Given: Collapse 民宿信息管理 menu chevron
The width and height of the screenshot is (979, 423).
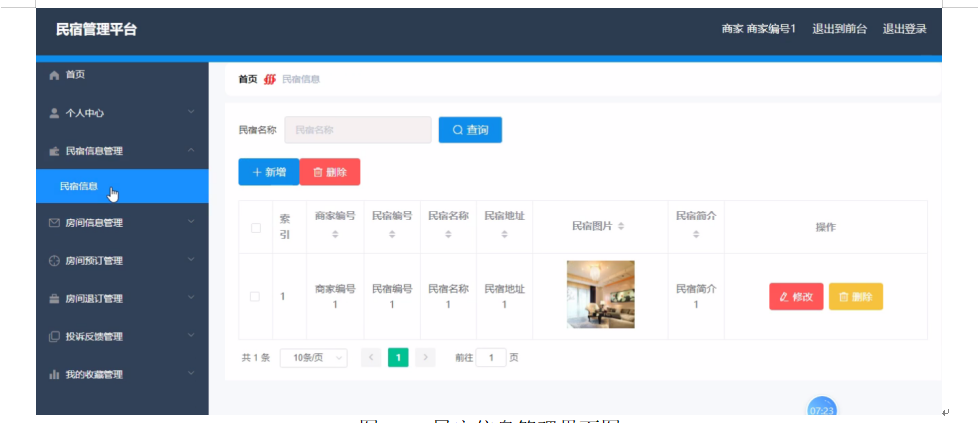Looking at the screenshot, I should 191,150.
